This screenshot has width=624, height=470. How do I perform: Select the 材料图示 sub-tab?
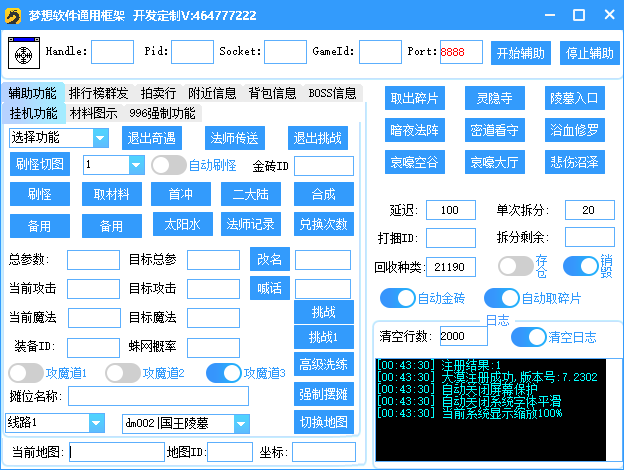[93, 113]
